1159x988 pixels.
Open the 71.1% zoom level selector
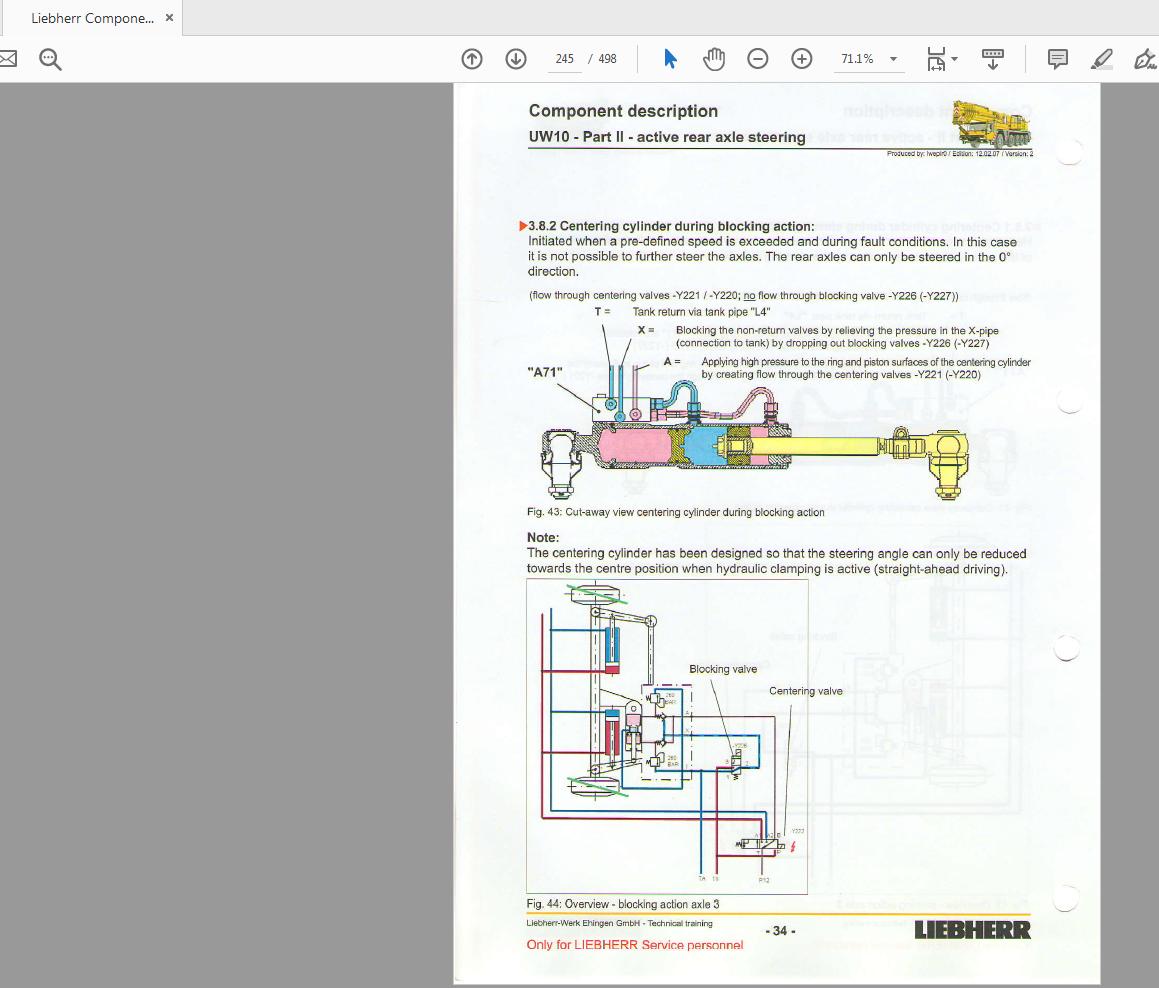coord(858,59)
